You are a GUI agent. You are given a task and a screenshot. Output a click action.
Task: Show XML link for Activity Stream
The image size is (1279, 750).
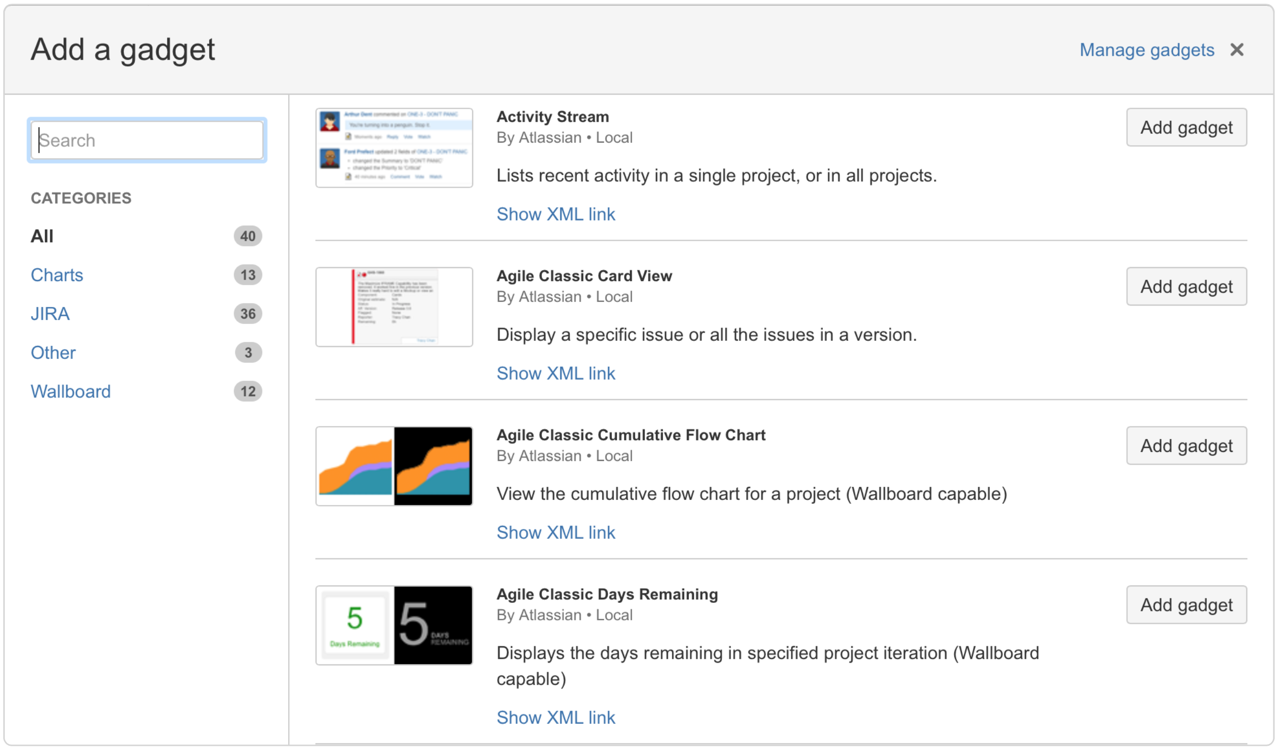tap(555, 213)
